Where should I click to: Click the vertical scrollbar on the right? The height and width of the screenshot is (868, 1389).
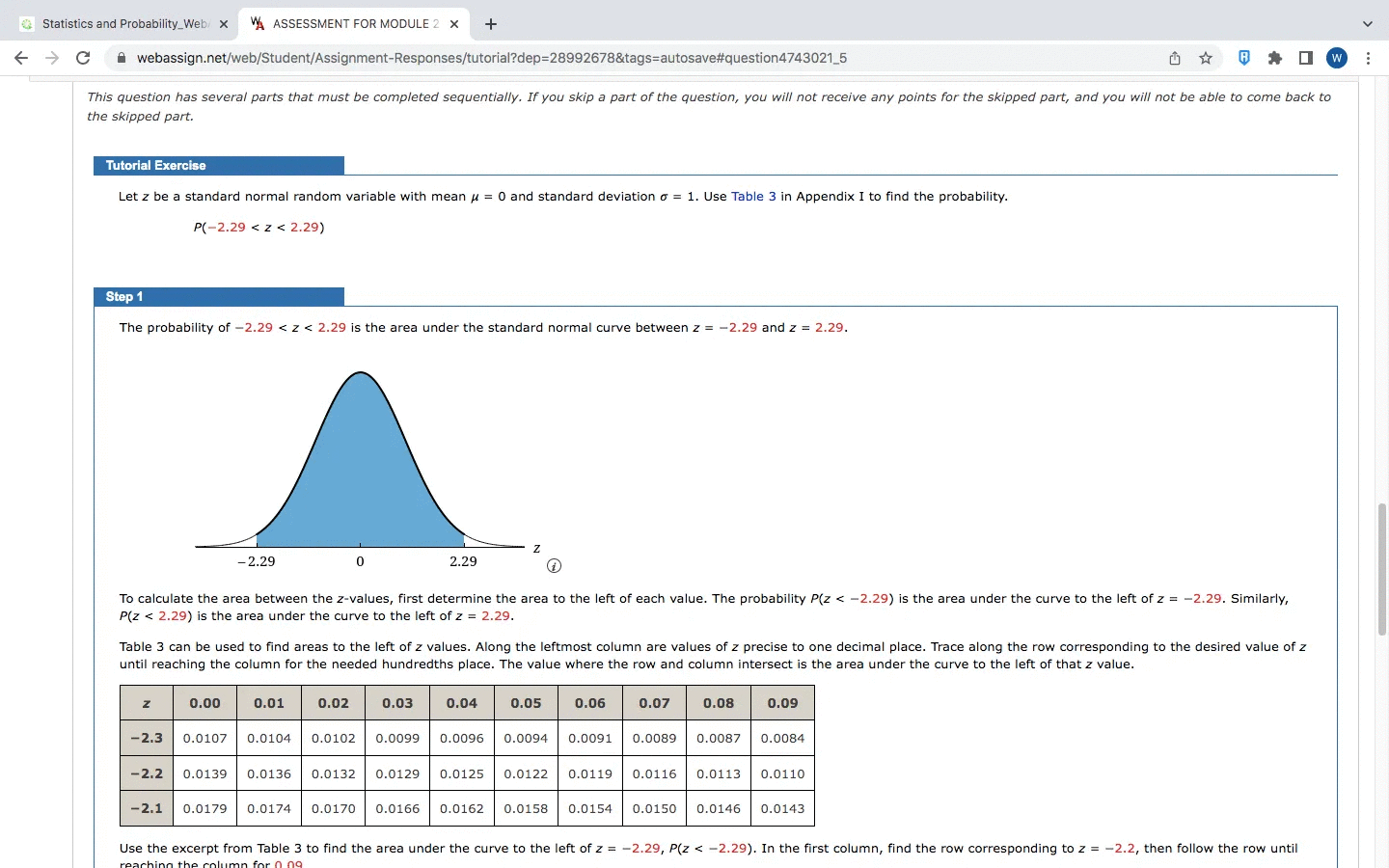click(1381, 569)
